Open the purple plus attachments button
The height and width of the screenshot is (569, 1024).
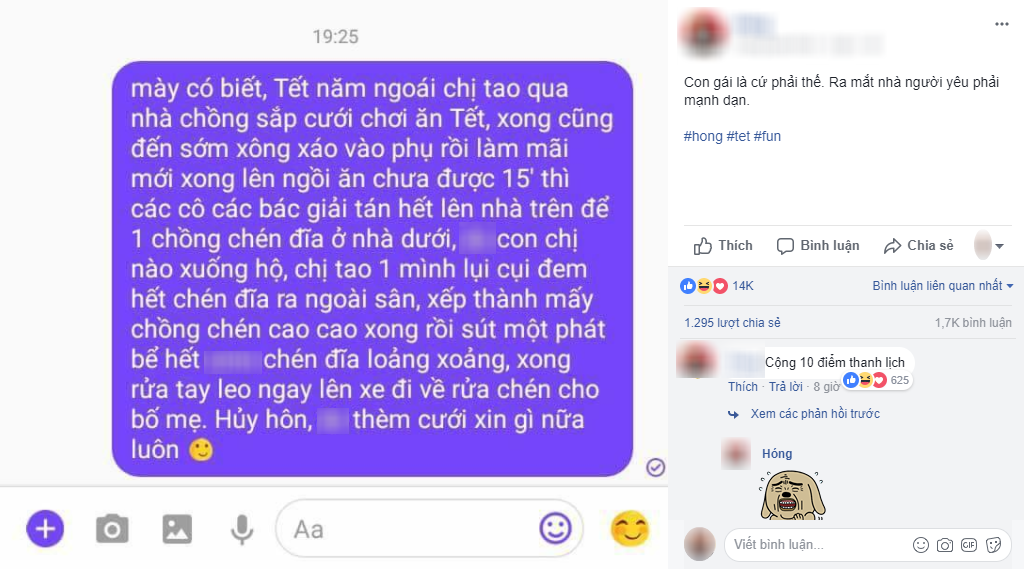pos(45,528)
